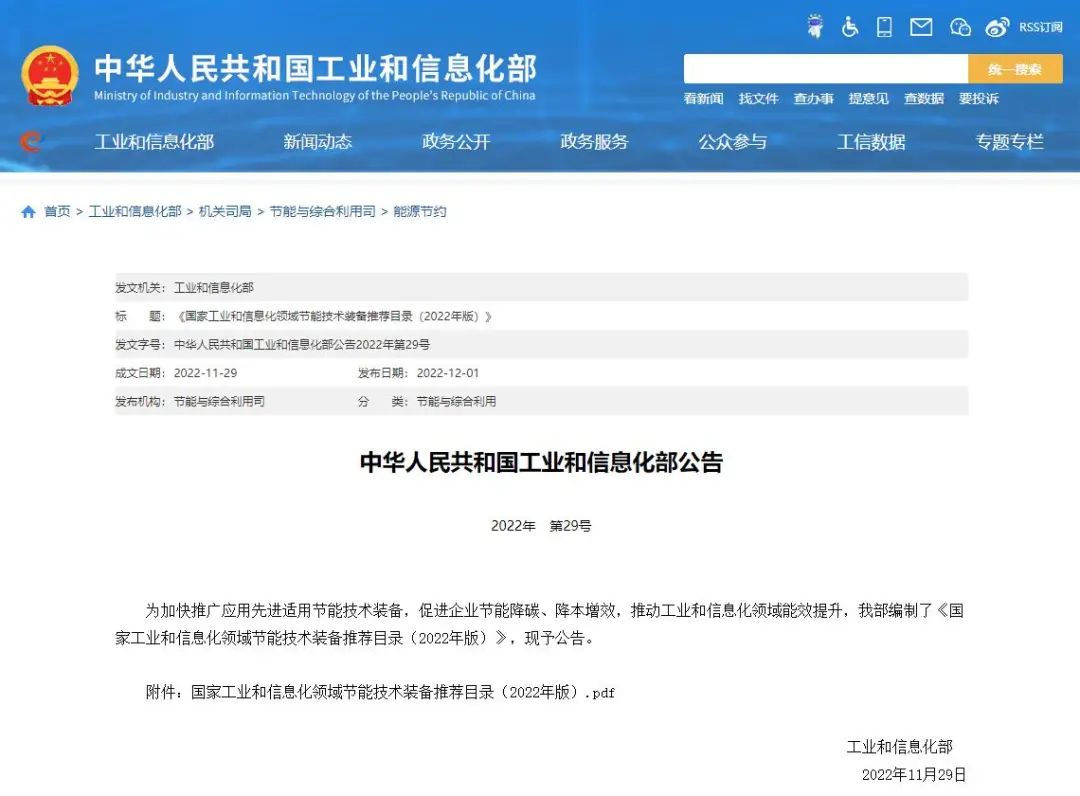Click the home icon in the breadcrumb
Viewport: 1080px width, 796px height.
[x=28, y=211]
